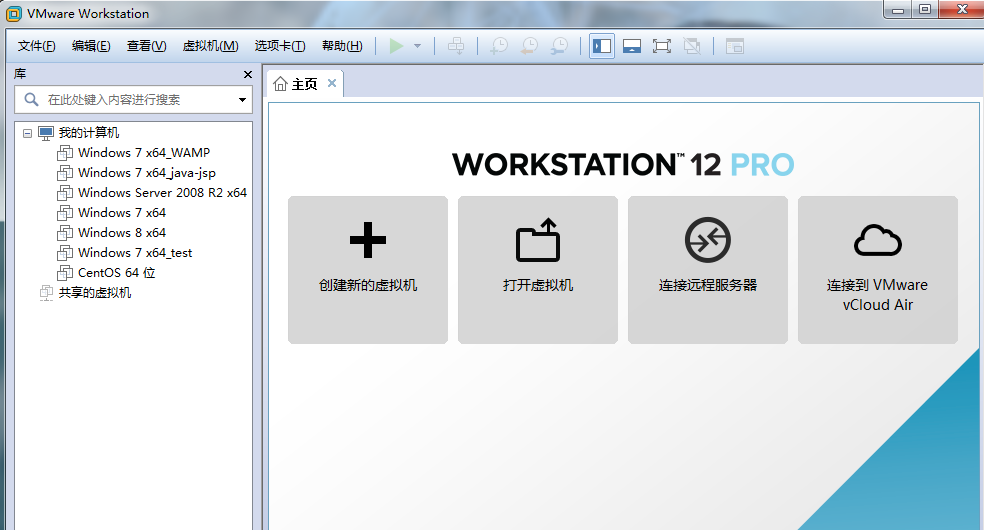Click the Take Snapshot toolbar icon

499,46
